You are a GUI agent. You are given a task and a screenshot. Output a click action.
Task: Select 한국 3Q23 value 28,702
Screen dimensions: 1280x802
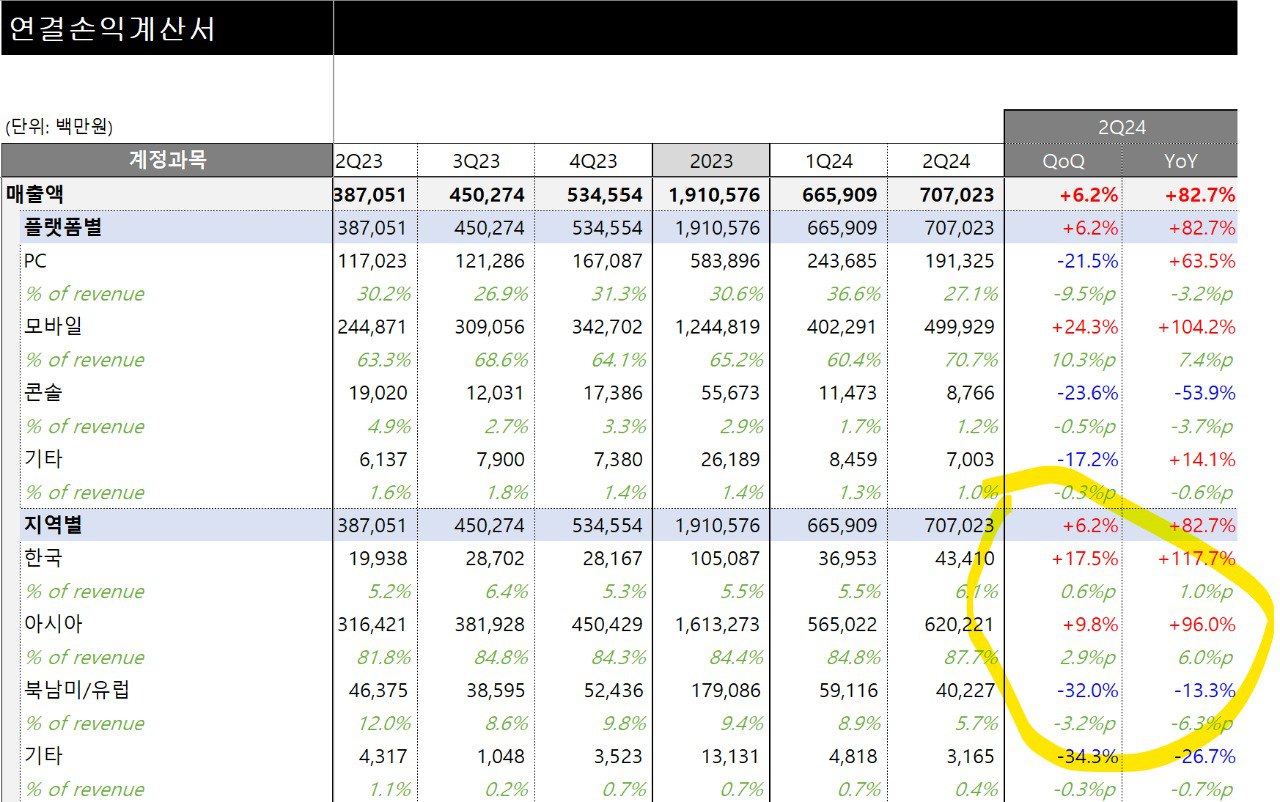[494, 558]
